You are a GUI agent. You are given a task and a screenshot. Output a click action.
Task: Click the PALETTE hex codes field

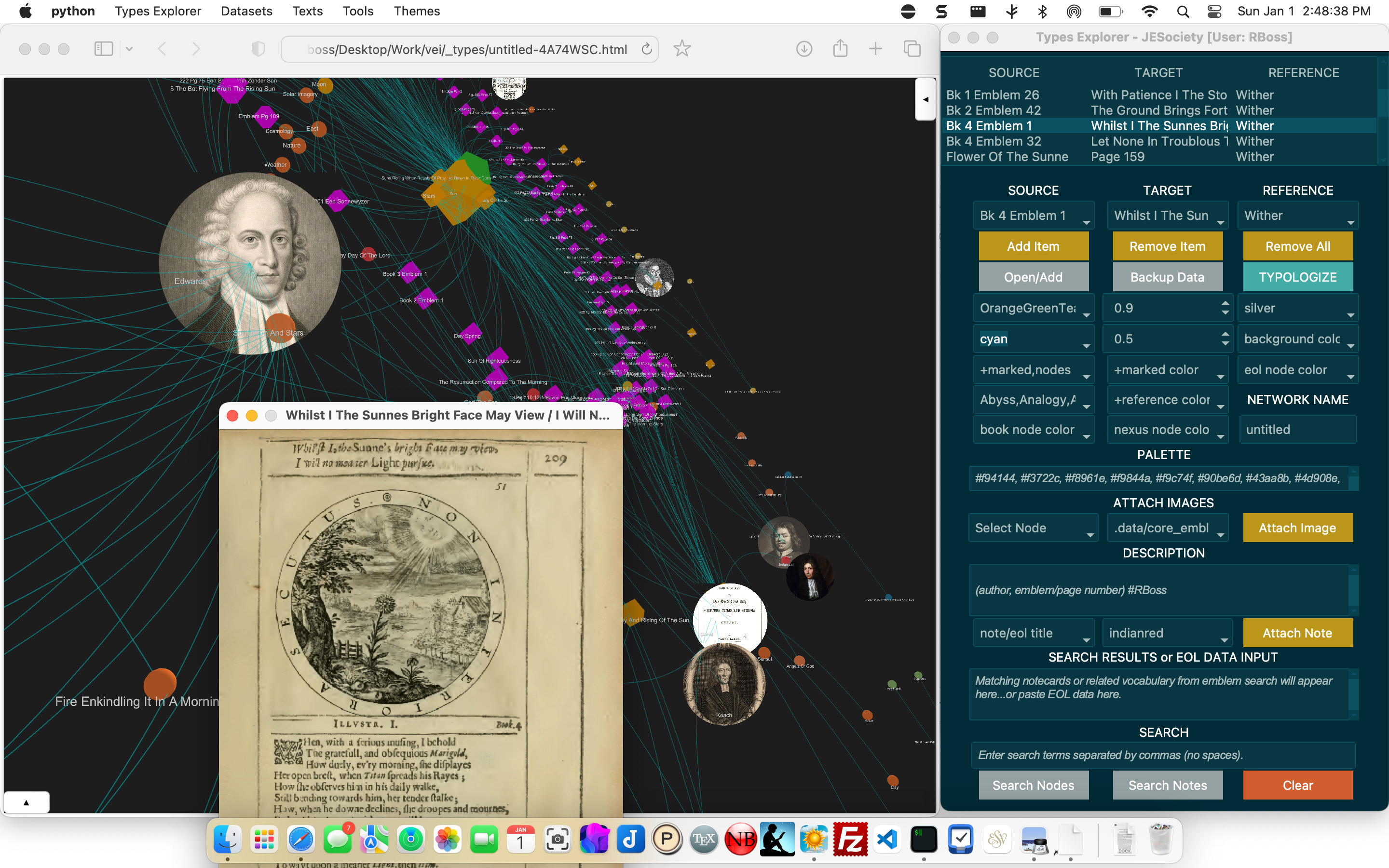coord(1159,479)
